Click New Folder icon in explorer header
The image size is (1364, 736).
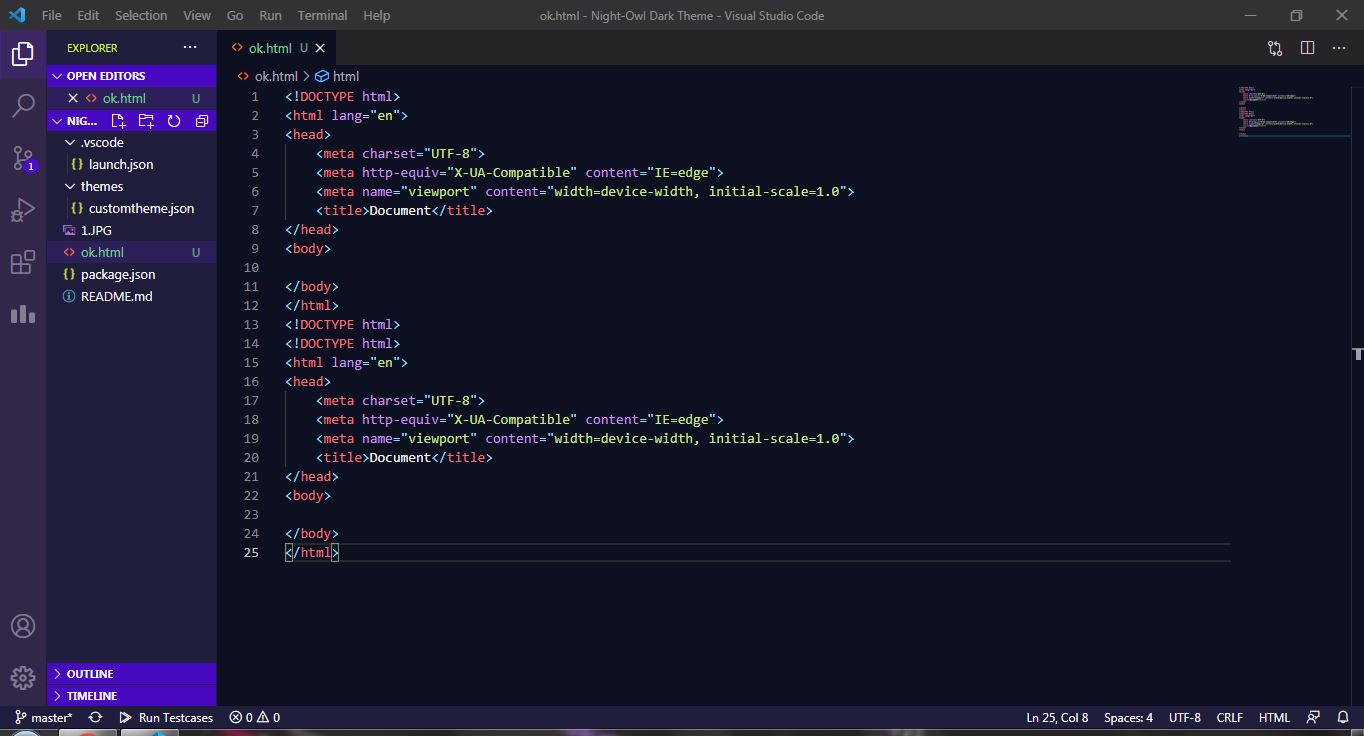click(146, 121)
